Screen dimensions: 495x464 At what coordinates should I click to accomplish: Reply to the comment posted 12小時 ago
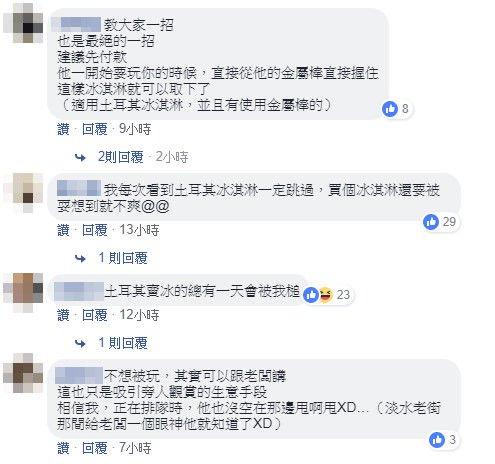[x=95, y=315]
